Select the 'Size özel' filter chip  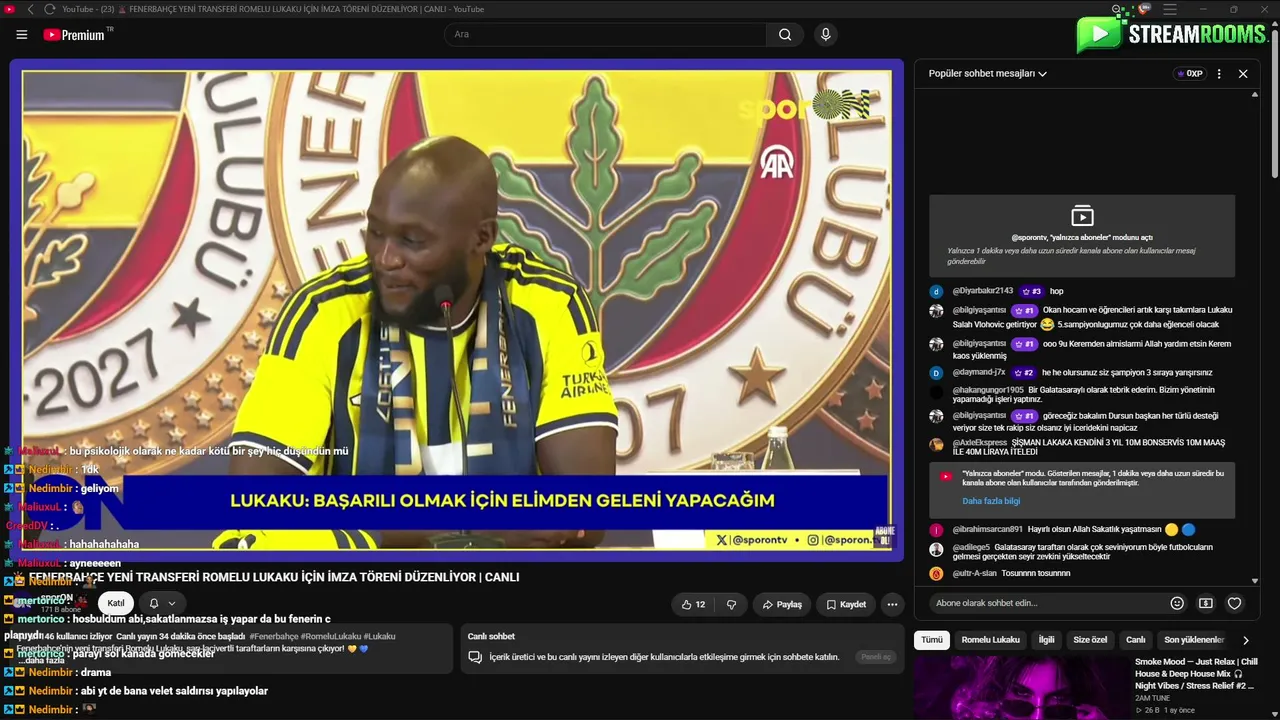tap(1090, 640)
